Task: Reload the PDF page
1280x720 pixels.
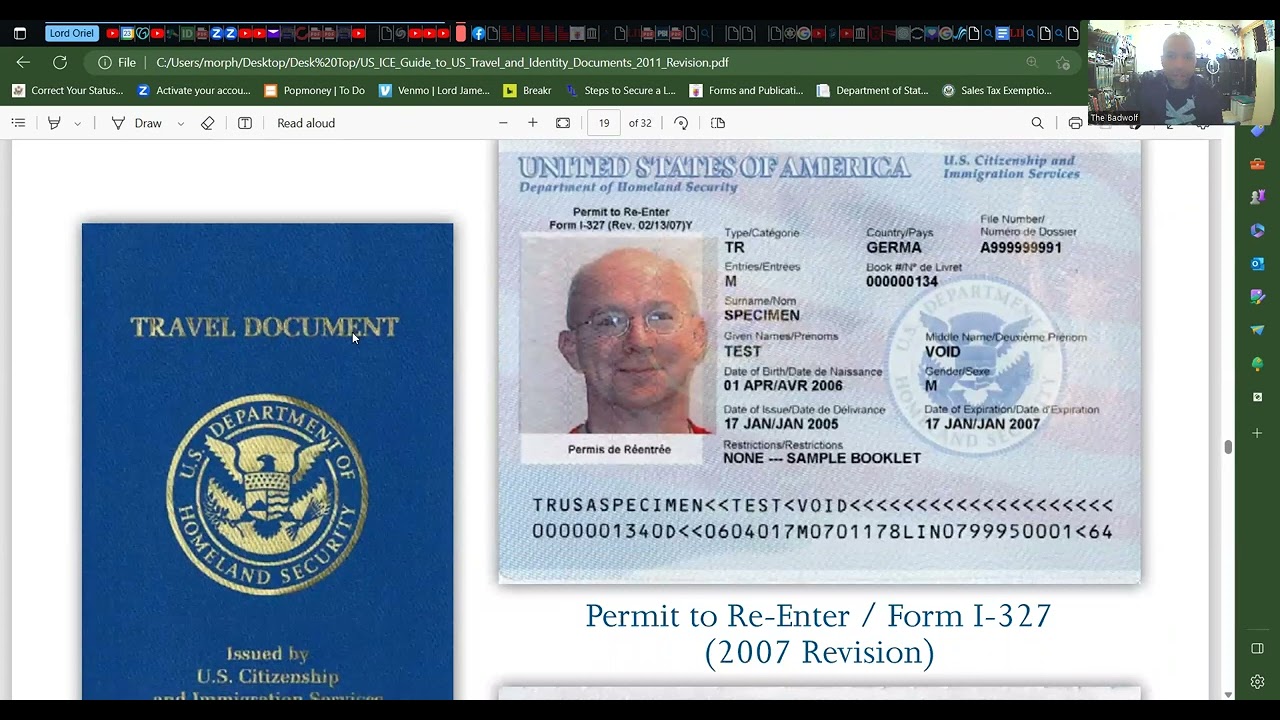Action: pyautogui.click(x=60, y=62)
